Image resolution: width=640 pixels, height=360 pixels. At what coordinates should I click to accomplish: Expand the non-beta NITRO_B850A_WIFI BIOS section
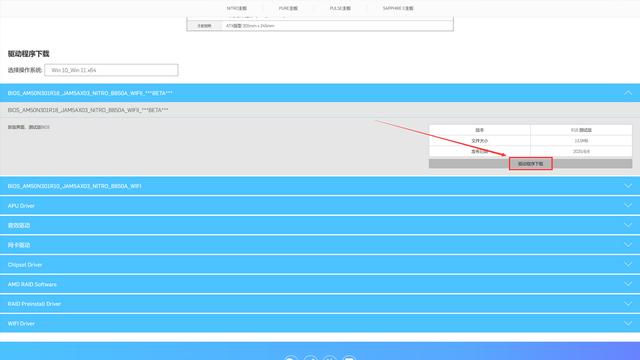coord(320,186)
